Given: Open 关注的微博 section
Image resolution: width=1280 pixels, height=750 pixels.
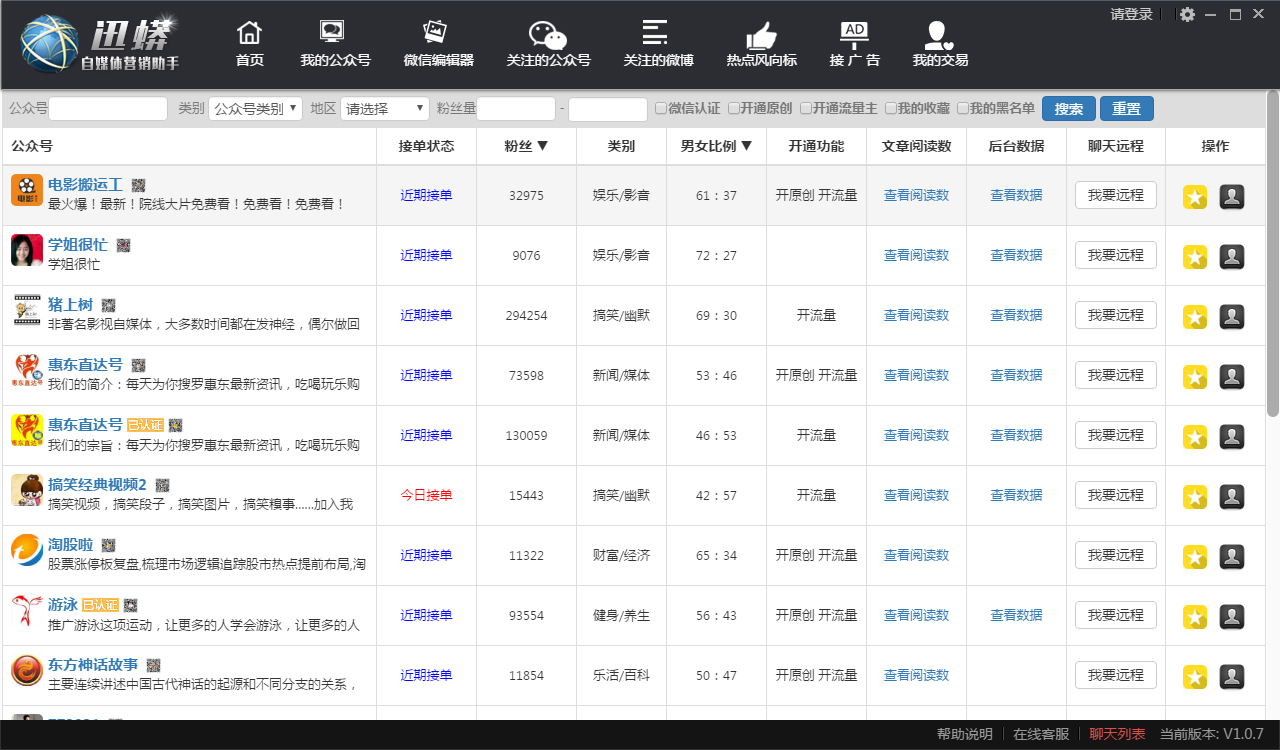Looking at the screenshot, I should 658,45.
